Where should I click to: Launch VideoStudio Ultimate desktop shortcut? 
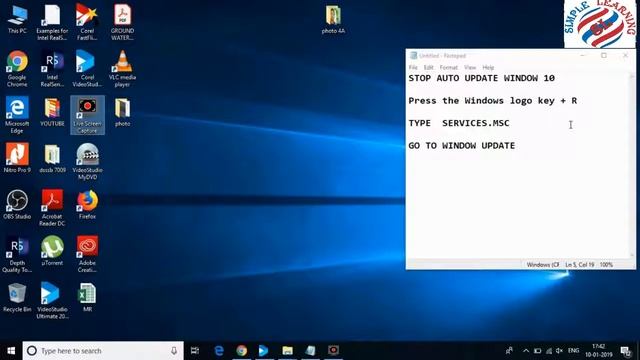52,301
